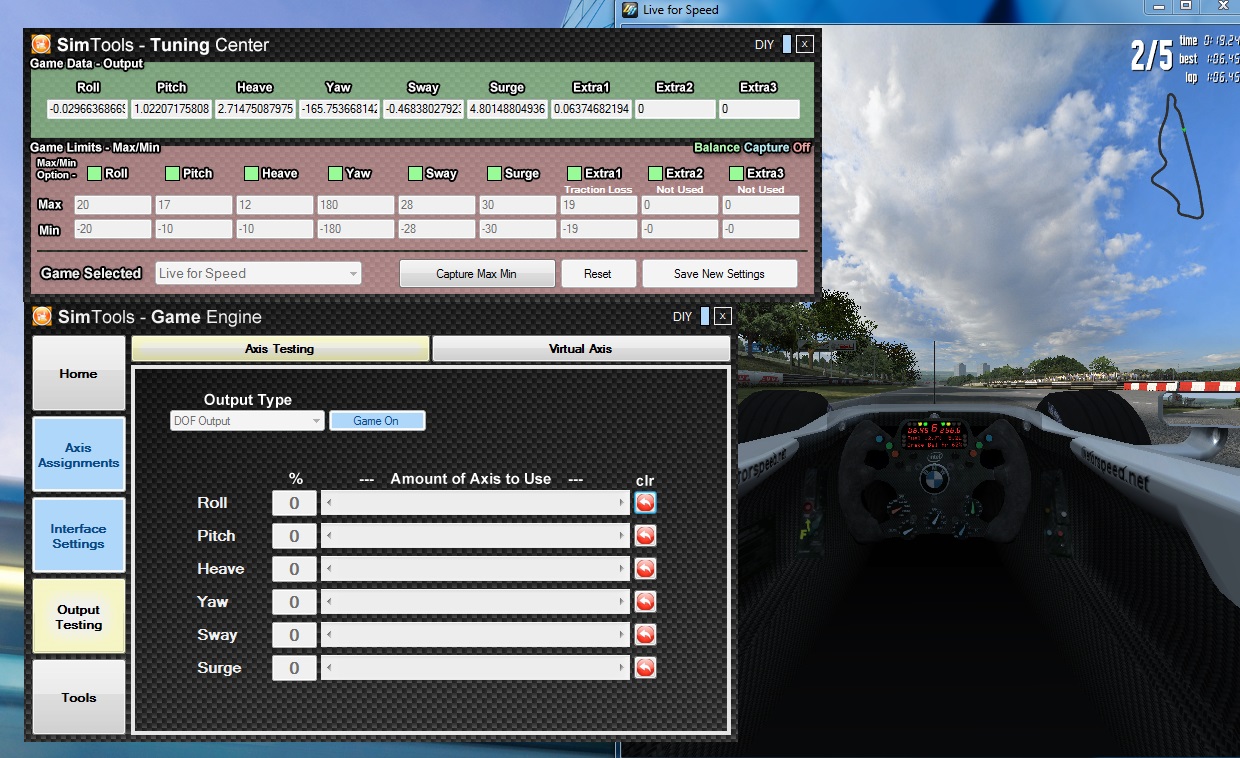1240x758 pixels.
Task: Click the Yaw Game Data output field
Action: (x=339, y=109)
